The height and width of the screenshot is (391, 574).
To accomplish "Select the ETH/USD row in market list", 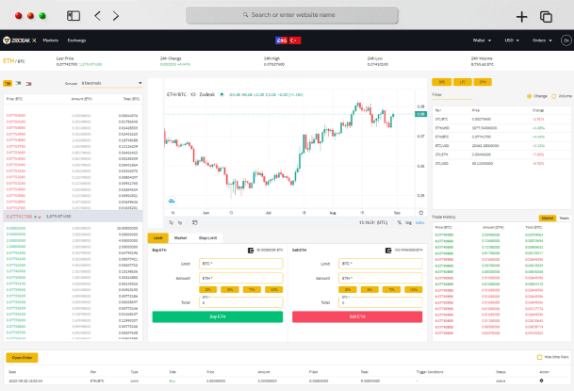I will click(501, 128).
